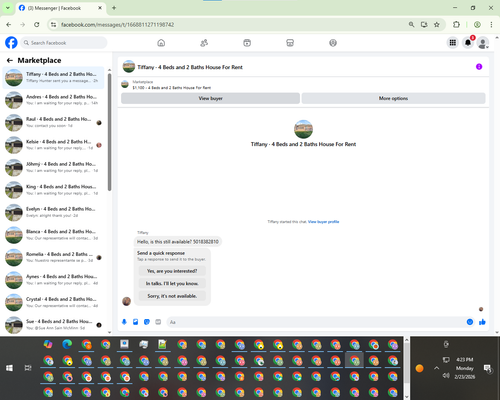
Task: Send quick reply 'Yes, are you interested?'
Action: click(172, 271)
